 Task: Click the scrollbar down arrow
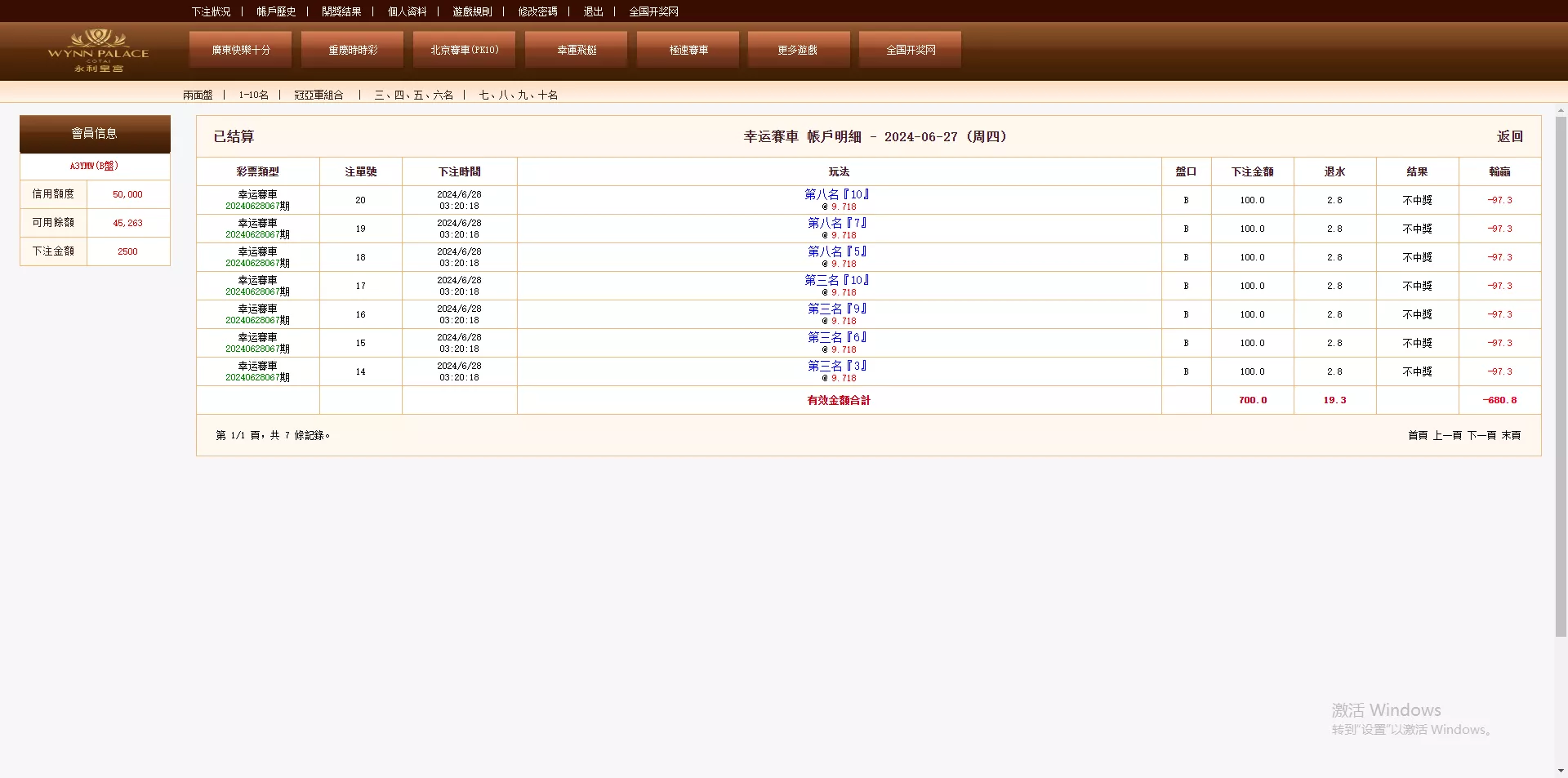(x=1559, y=768)
